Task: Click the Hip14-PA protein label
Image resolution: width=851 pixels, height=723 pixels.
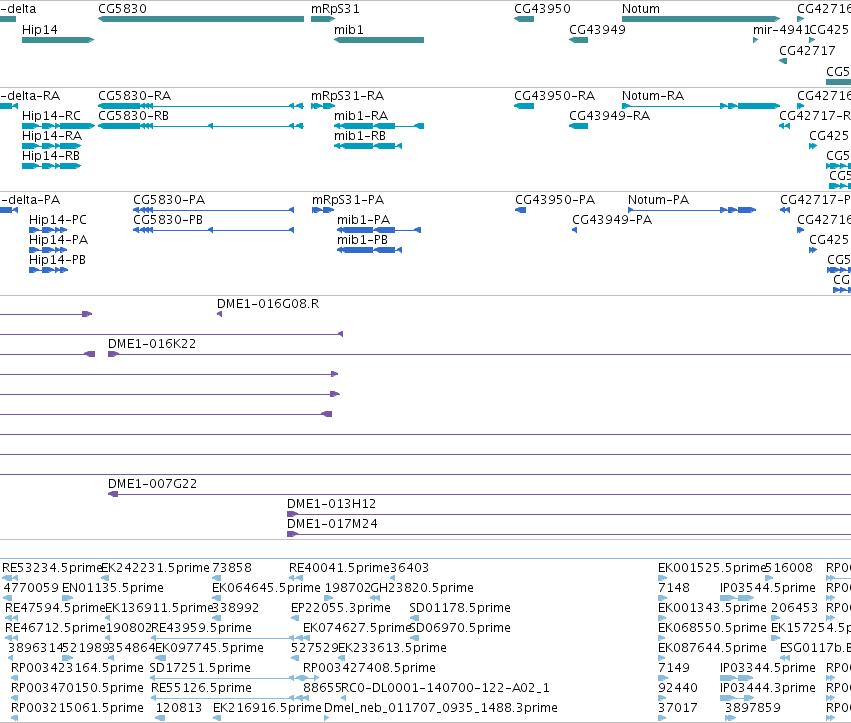Action: click(58, 240)
